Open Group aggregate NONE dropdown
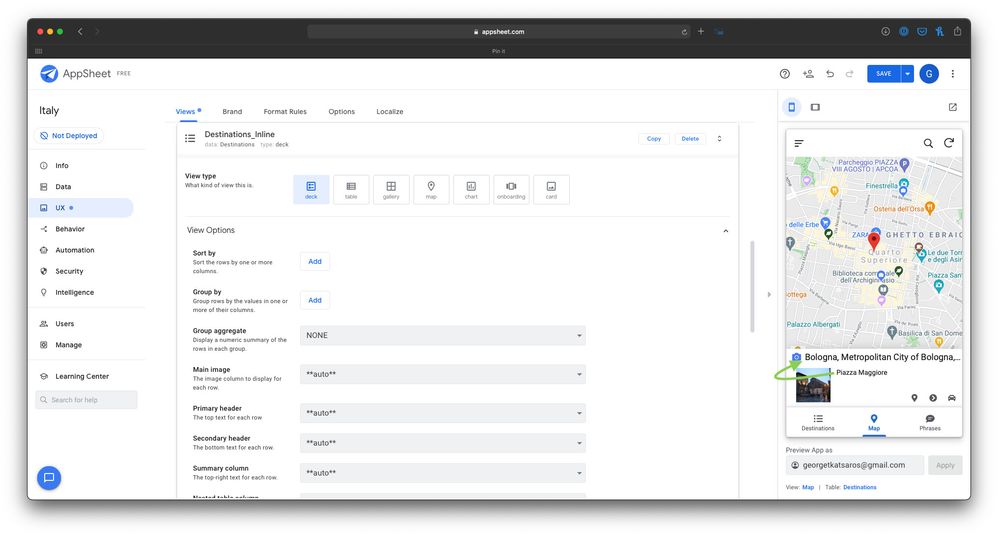The width and height of the screenshot is (998, 536). (x=442, y=335)
